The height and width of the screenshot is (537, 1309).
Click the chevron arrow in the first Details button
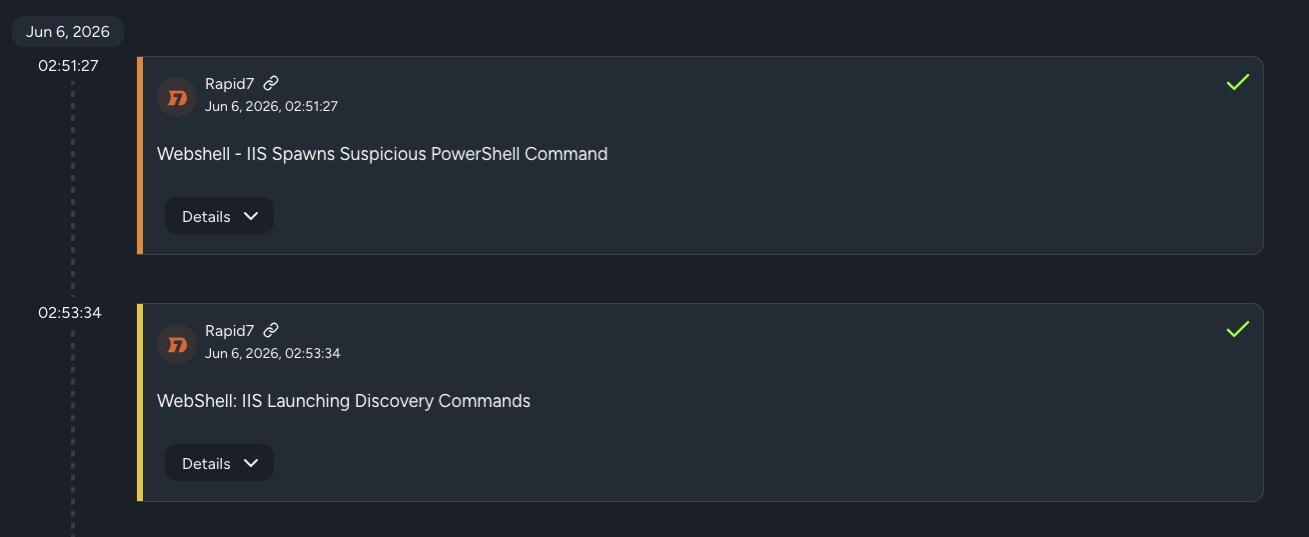pos(251,216)
